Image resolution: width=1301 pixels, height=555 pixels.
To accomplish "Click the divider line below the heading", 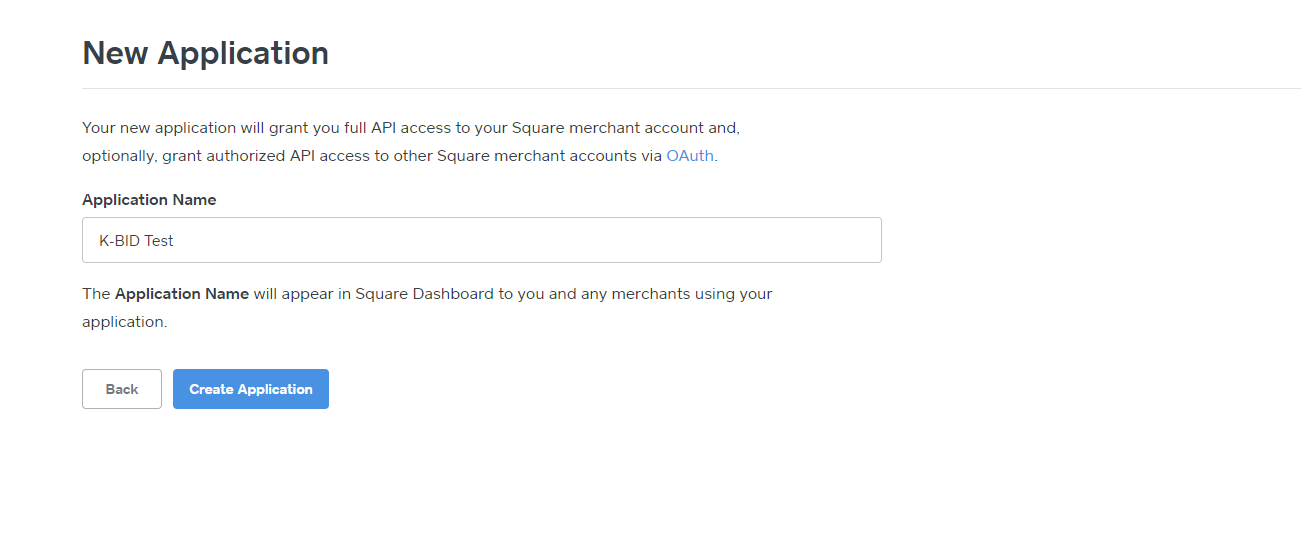I will [690, 88].
